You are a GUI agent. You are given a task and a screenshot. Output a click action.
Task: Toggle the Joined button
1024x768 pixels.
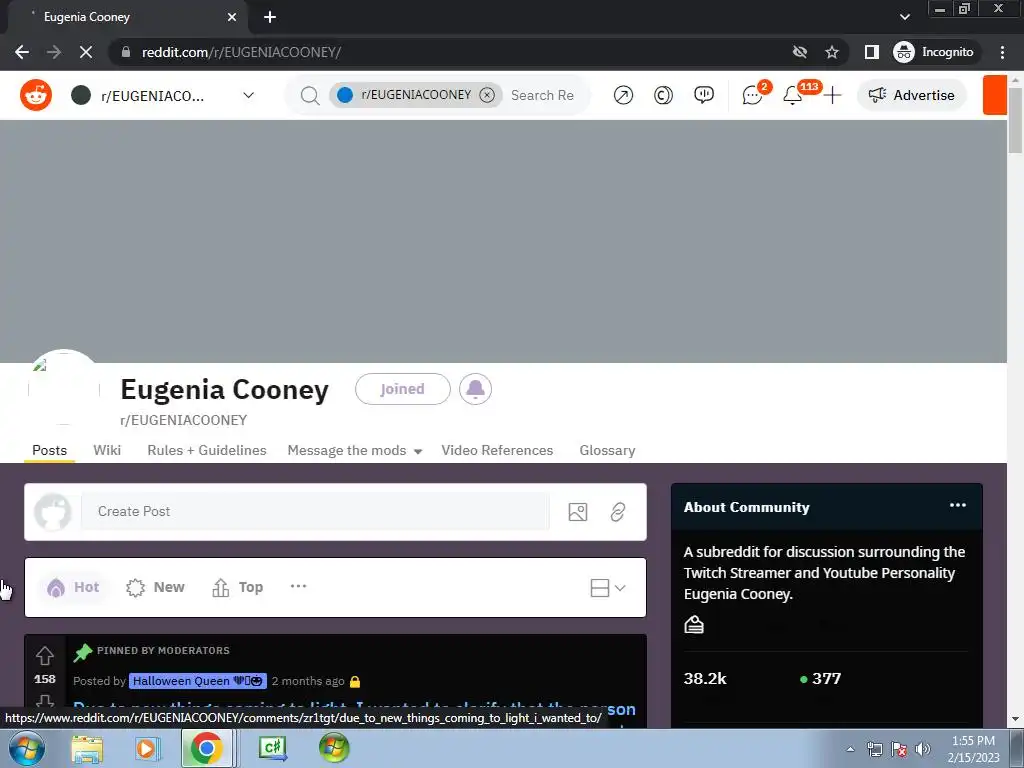click(x=403, y=389)
